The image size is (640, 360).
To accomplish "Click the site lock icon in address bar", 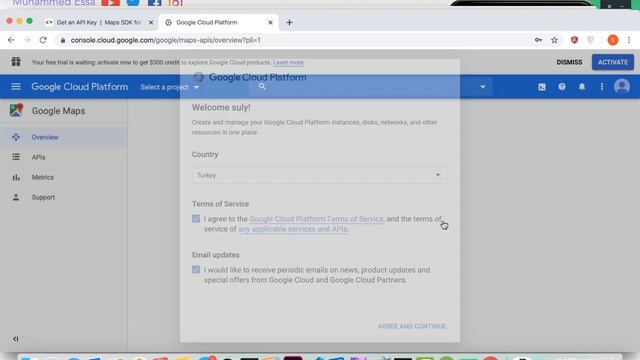I will [x=62, y=40].
